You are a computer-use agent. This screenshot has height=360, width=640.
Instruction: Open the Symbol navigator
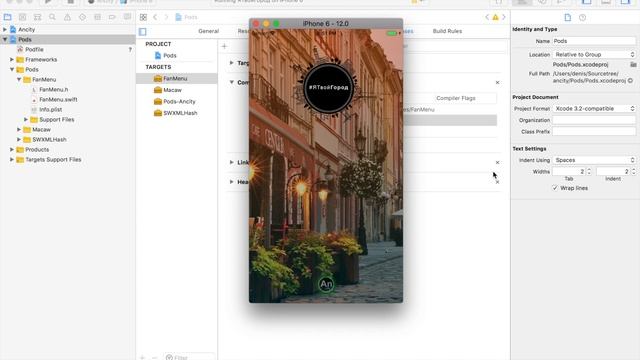coord(38,17)
